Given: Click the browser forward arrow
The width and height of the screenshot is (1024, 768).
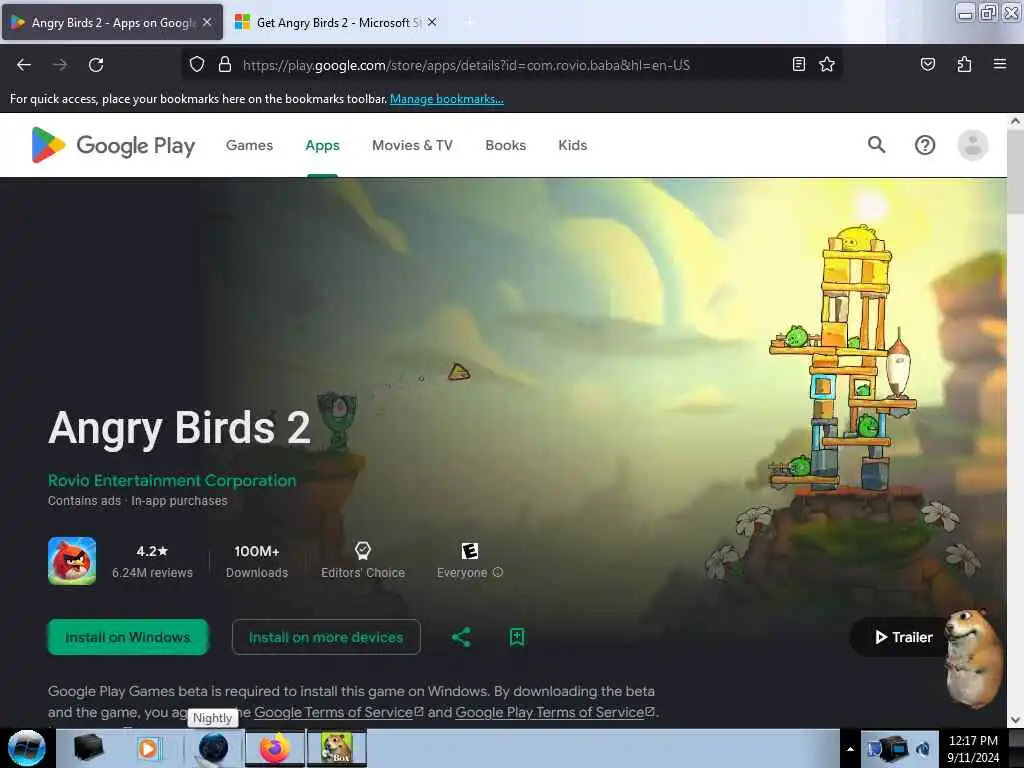Looking at the screenshot, I should point(60,65).
